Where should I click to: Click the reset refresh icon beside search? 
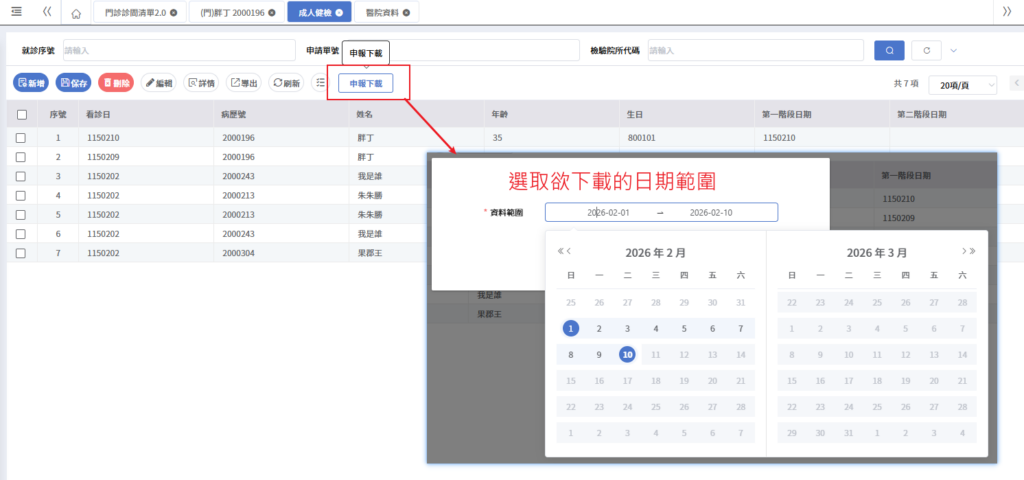pos(927,50)
